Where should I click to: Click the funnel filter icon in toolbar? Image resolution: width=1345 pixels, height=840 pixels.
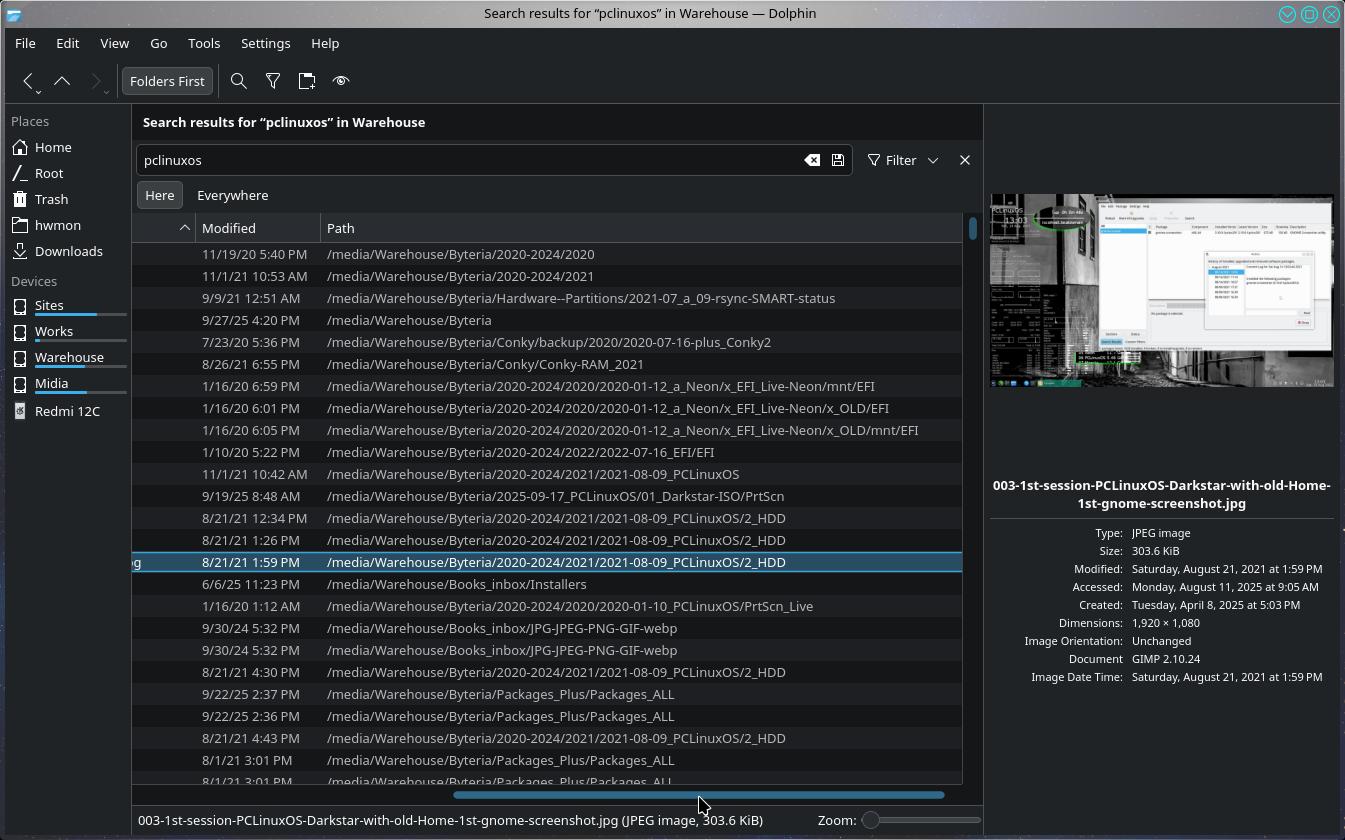click(272, 81)
